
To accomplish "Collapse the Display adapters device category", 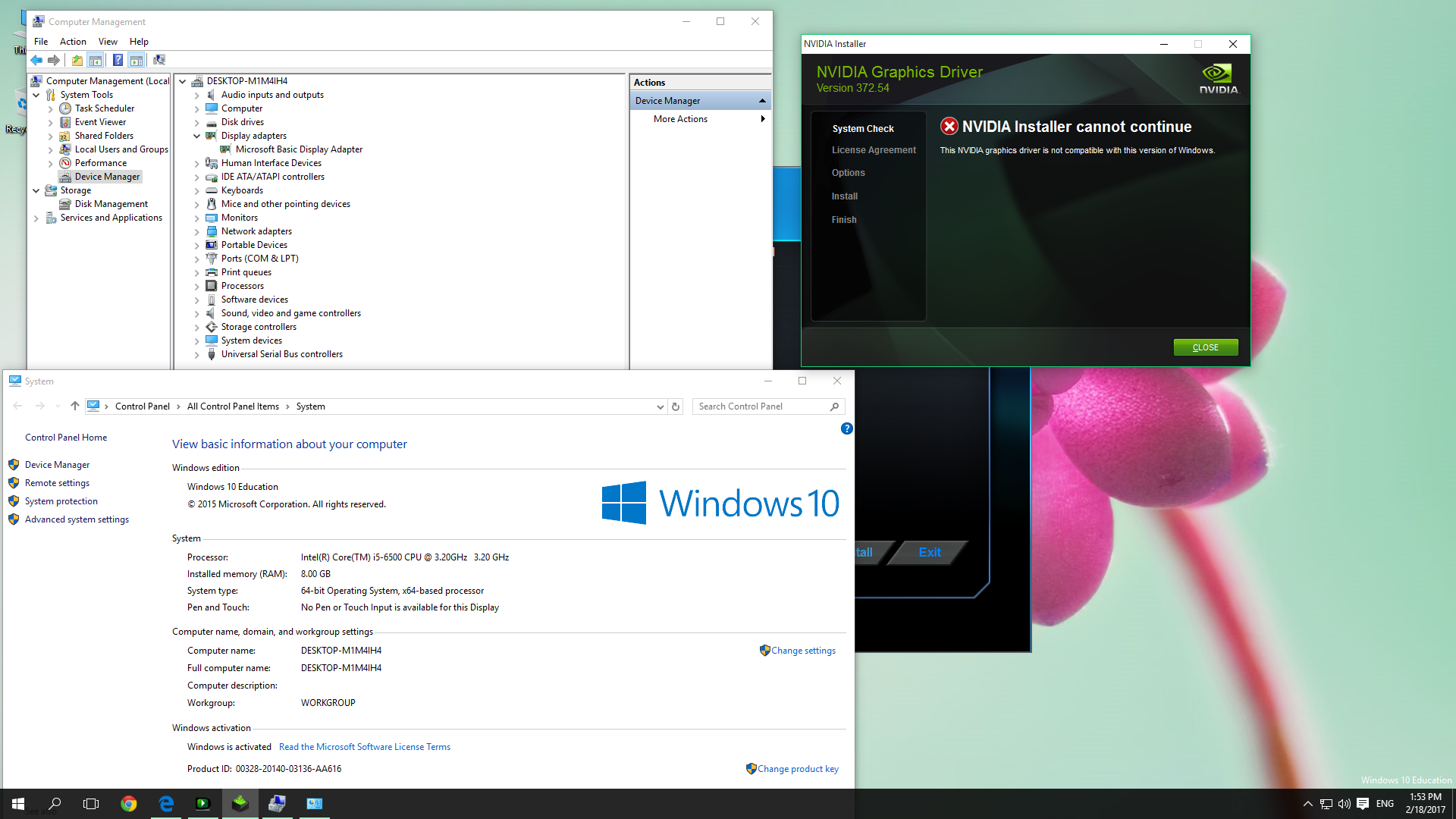I will coord(196,136).
